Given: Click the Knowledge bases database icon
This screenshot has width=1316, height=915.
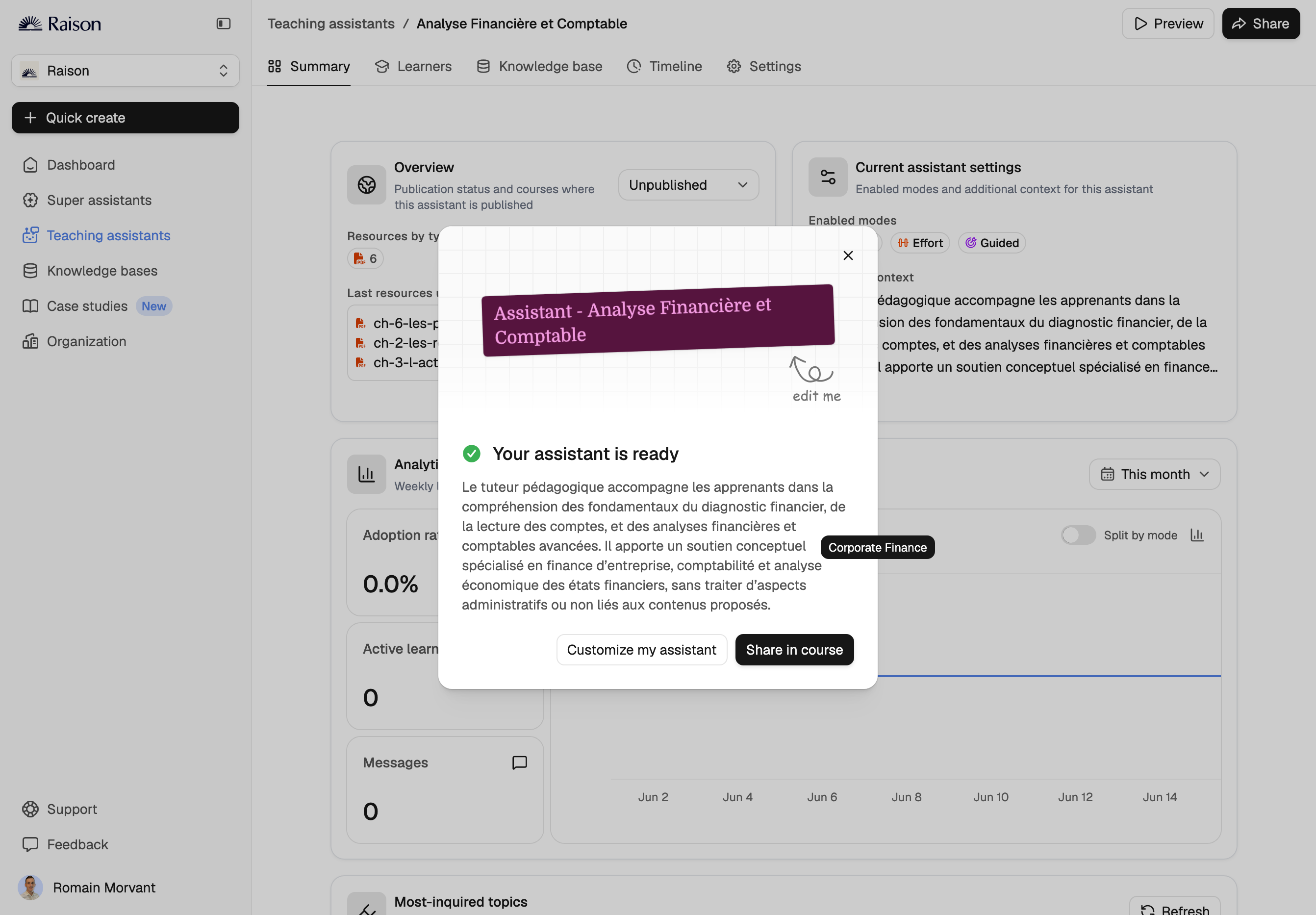Looking at the screenshot, I should (30, 271).
